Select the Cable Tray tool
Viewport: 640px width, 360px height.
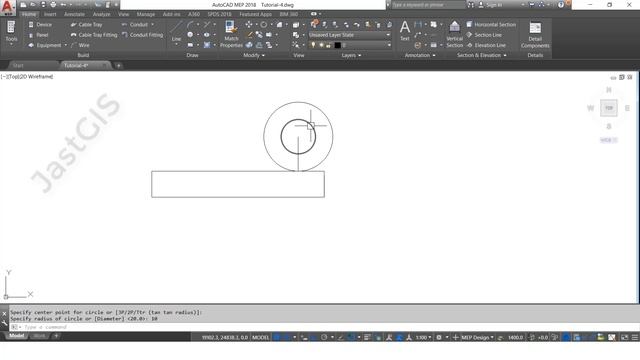coord(86,24)
